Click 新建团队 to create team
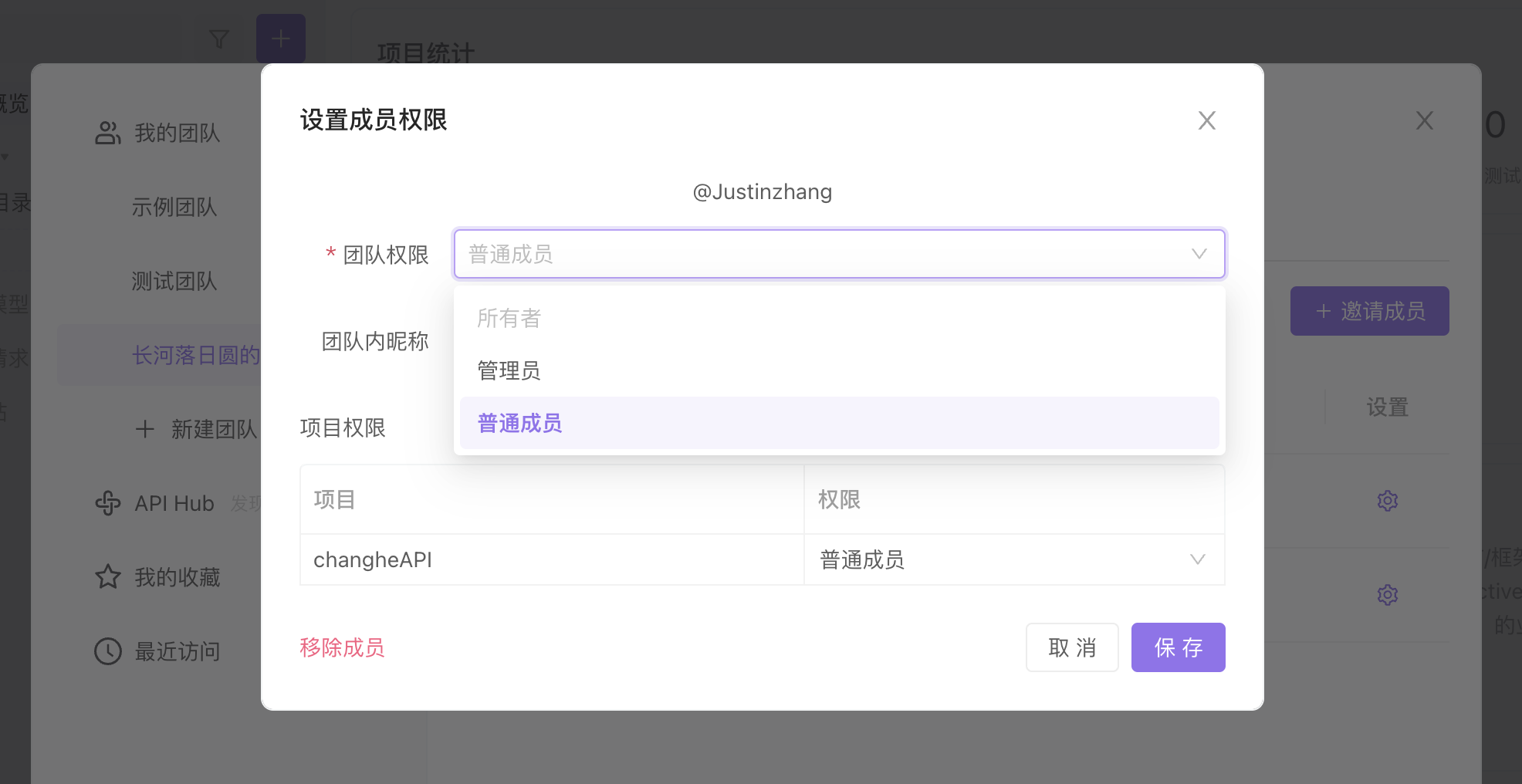 point(196,429)
